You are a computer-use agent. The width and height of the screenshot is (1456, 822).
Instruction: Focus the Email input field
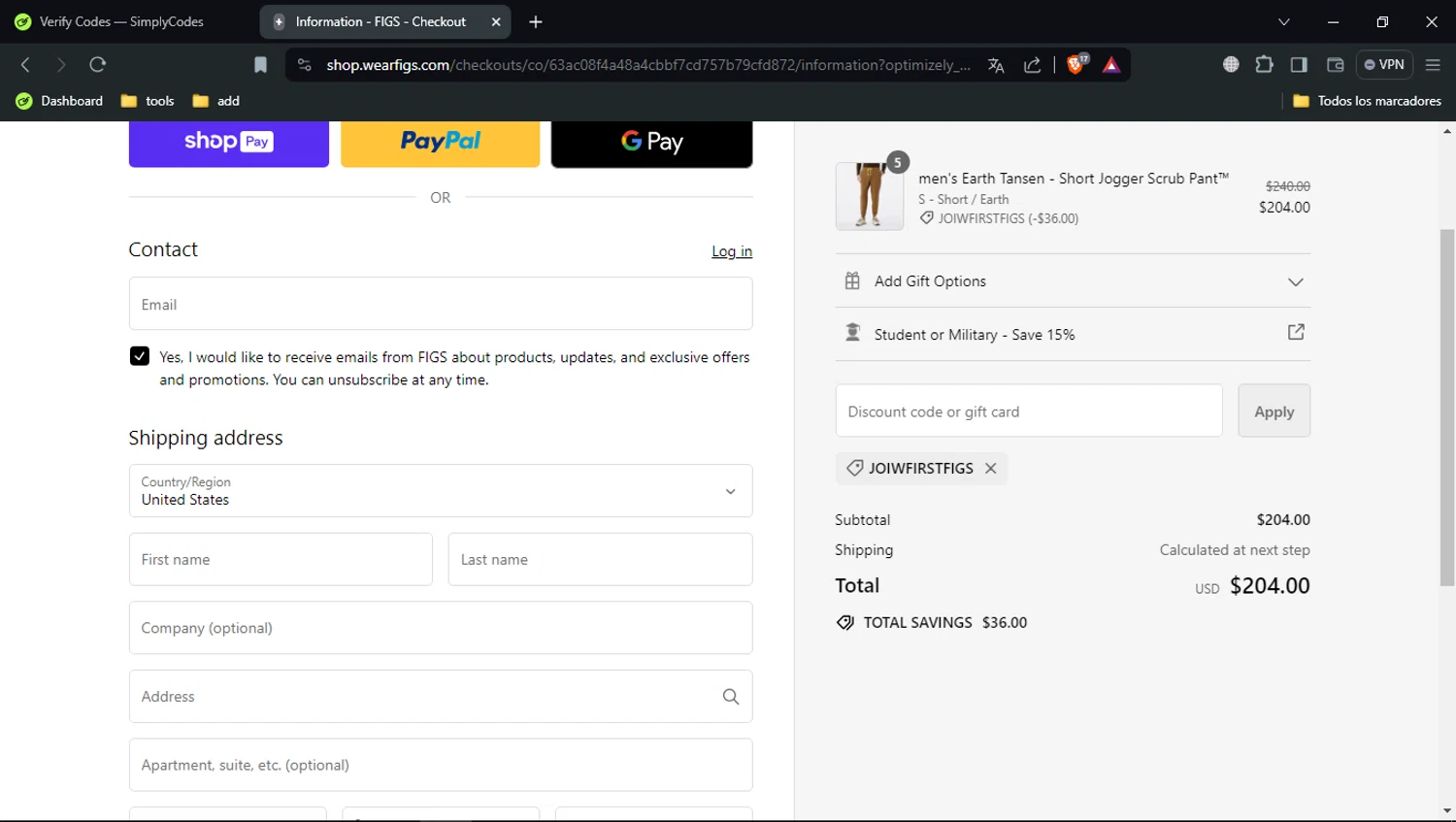(441, 304)
